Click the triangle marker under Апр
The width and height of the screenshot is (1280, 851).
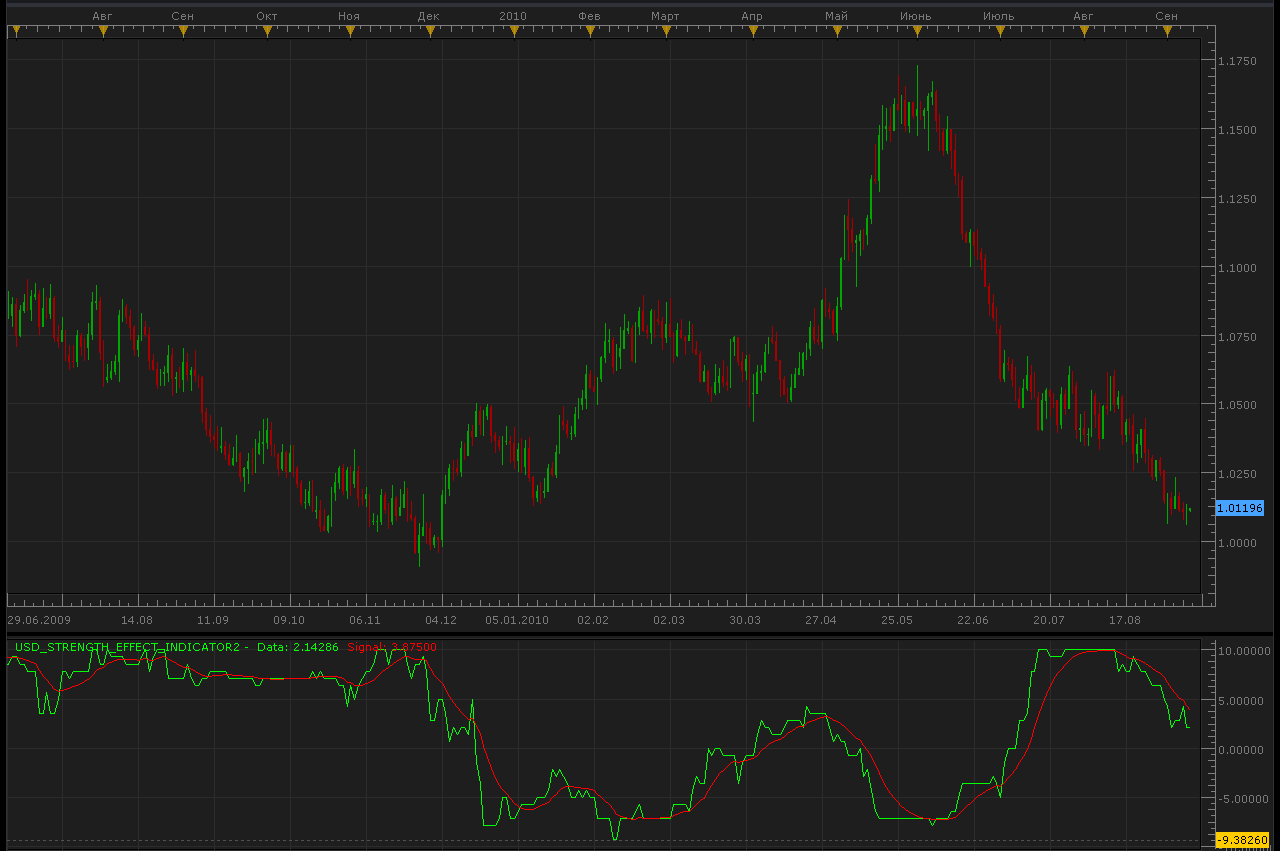coord(752,33)
